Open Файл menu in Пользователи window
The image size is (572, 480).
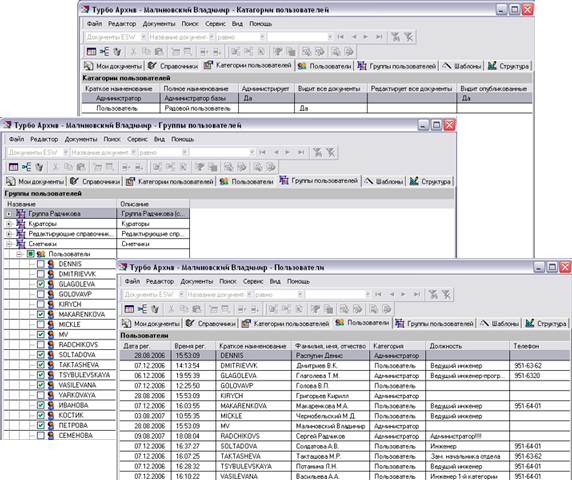tap(132, 282)
